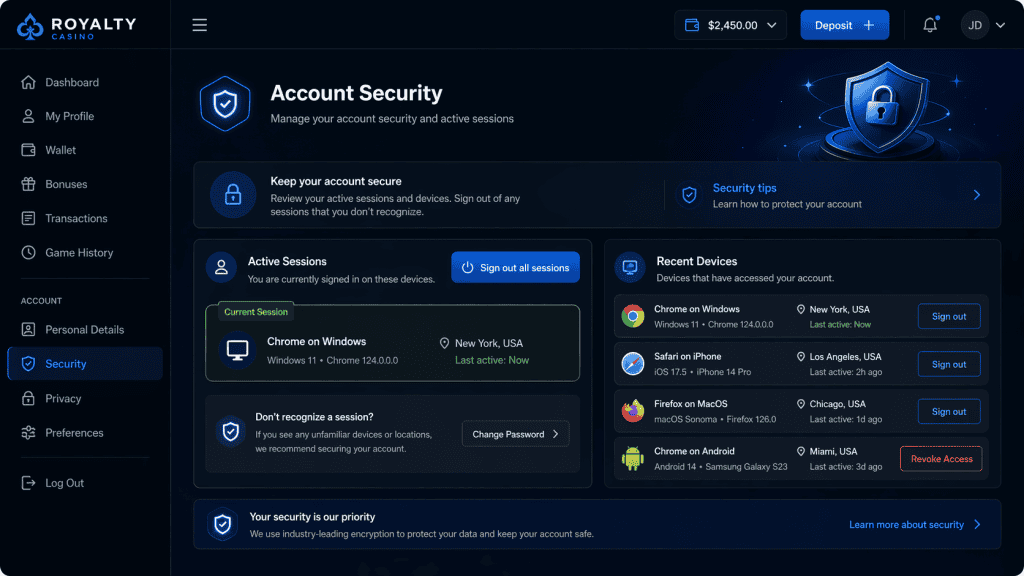This screenshot has height=576, width=1024.
Task: Click the hamburger menu icon
Action: (200, 25)
